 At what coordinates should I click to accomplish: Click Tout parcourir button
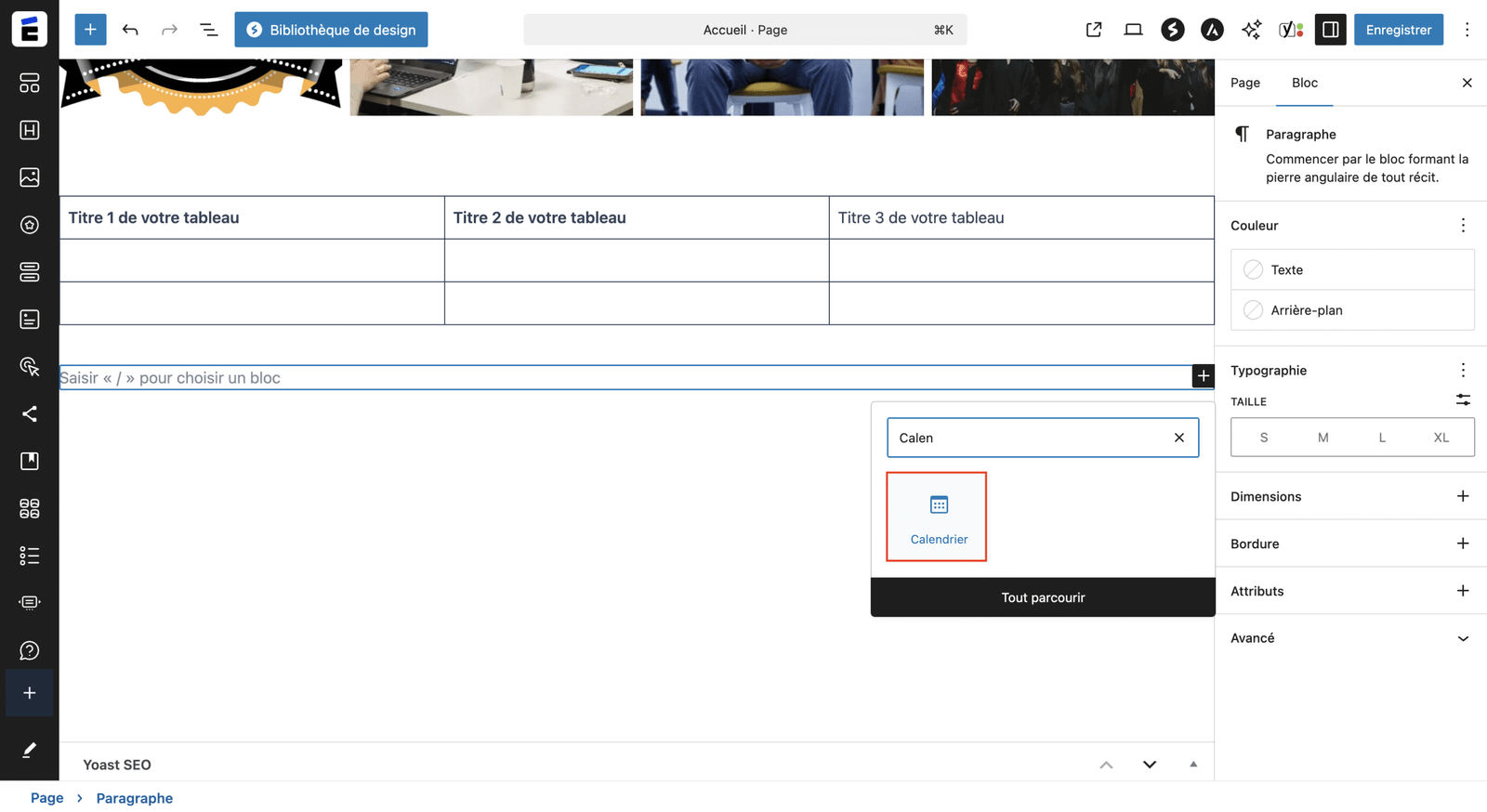(x=1043, y=597)
